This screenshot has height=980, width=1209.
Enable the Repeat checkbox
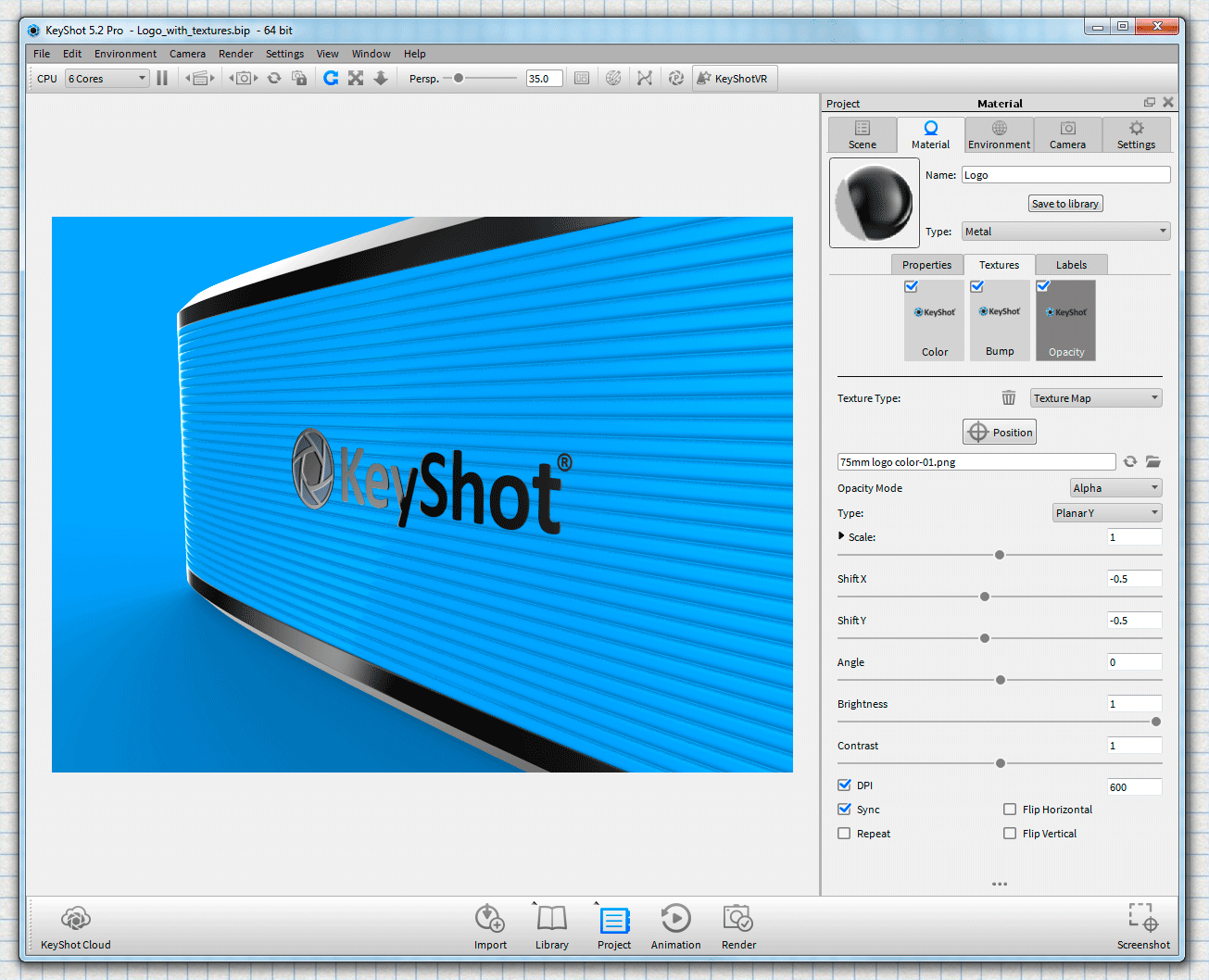point(844,833)
